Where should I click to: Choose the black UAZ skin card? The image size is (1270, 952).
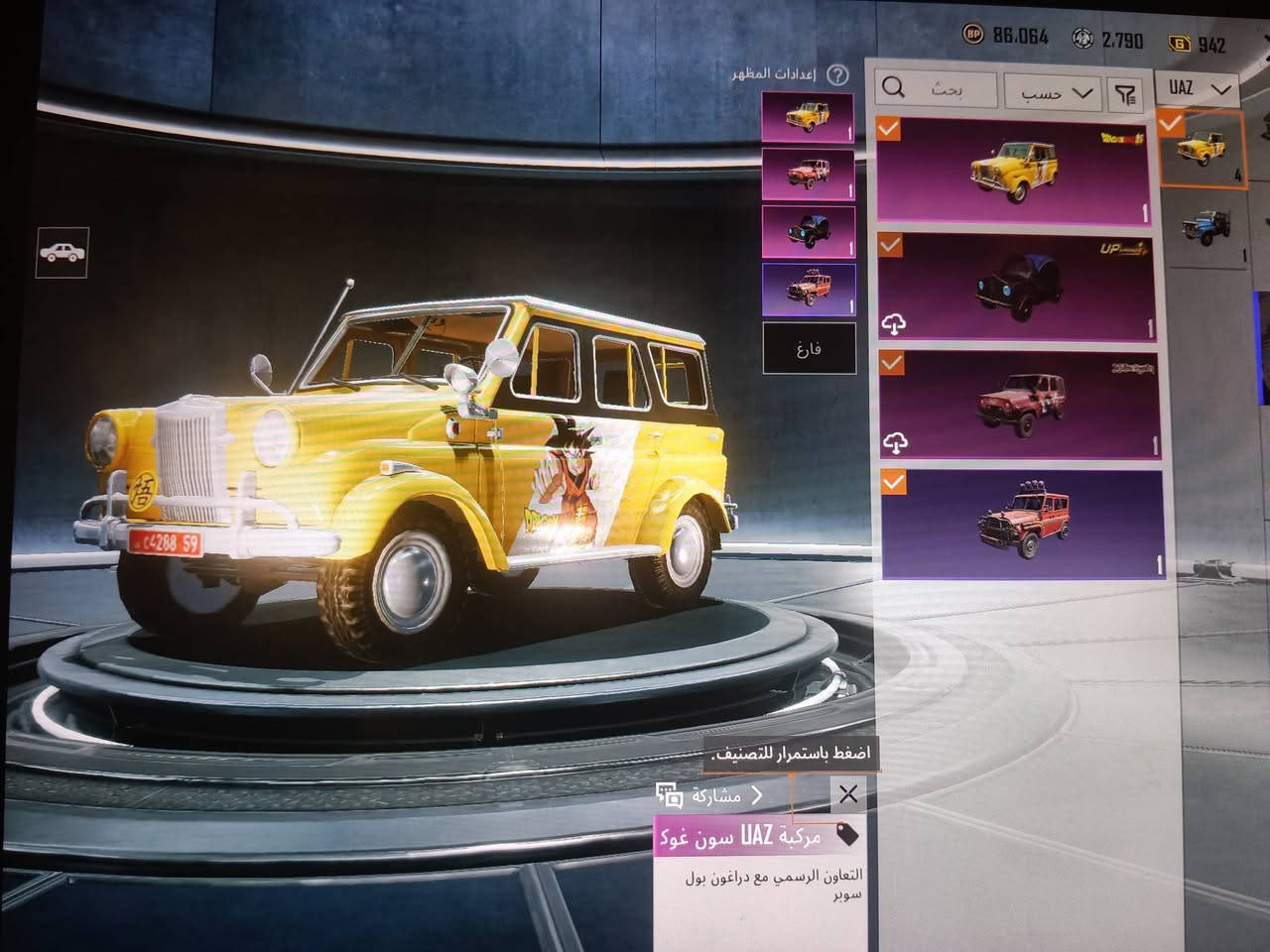(x=1017, y=287)
